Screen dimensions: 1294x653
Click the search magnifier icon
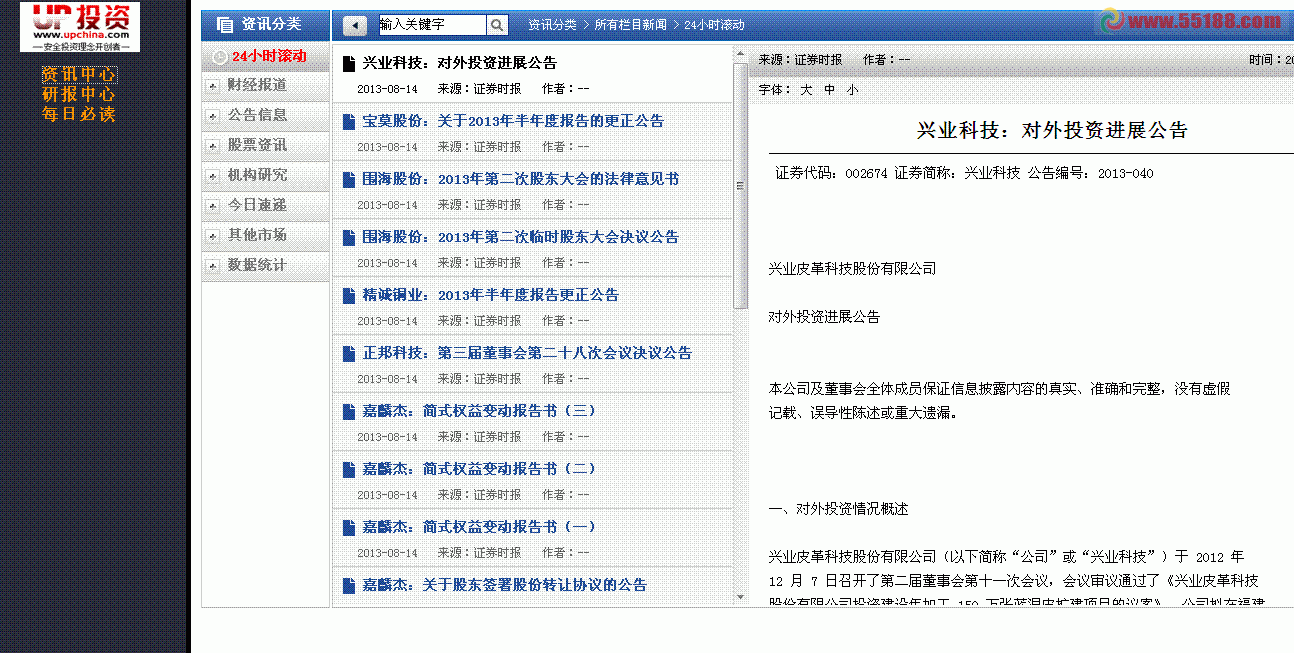497,25
